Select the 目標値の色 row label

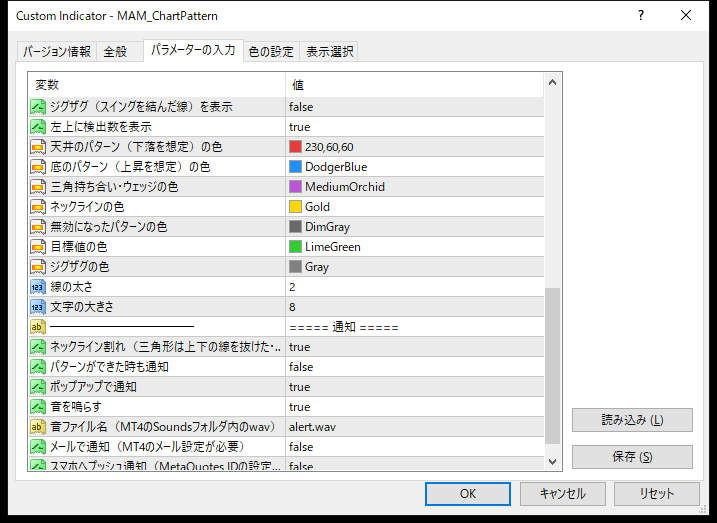(79, 247)
